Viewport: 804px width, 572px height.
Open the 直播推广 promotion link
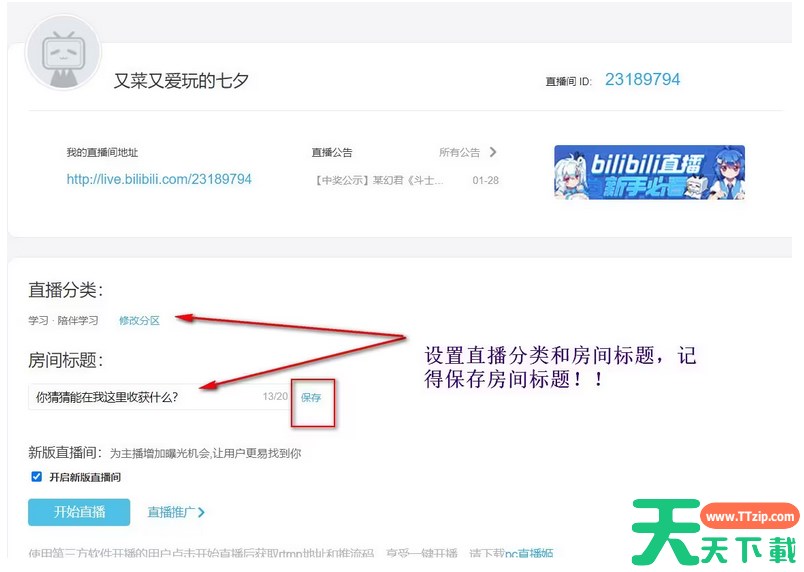pyautogui.click(x=170, y=513)
